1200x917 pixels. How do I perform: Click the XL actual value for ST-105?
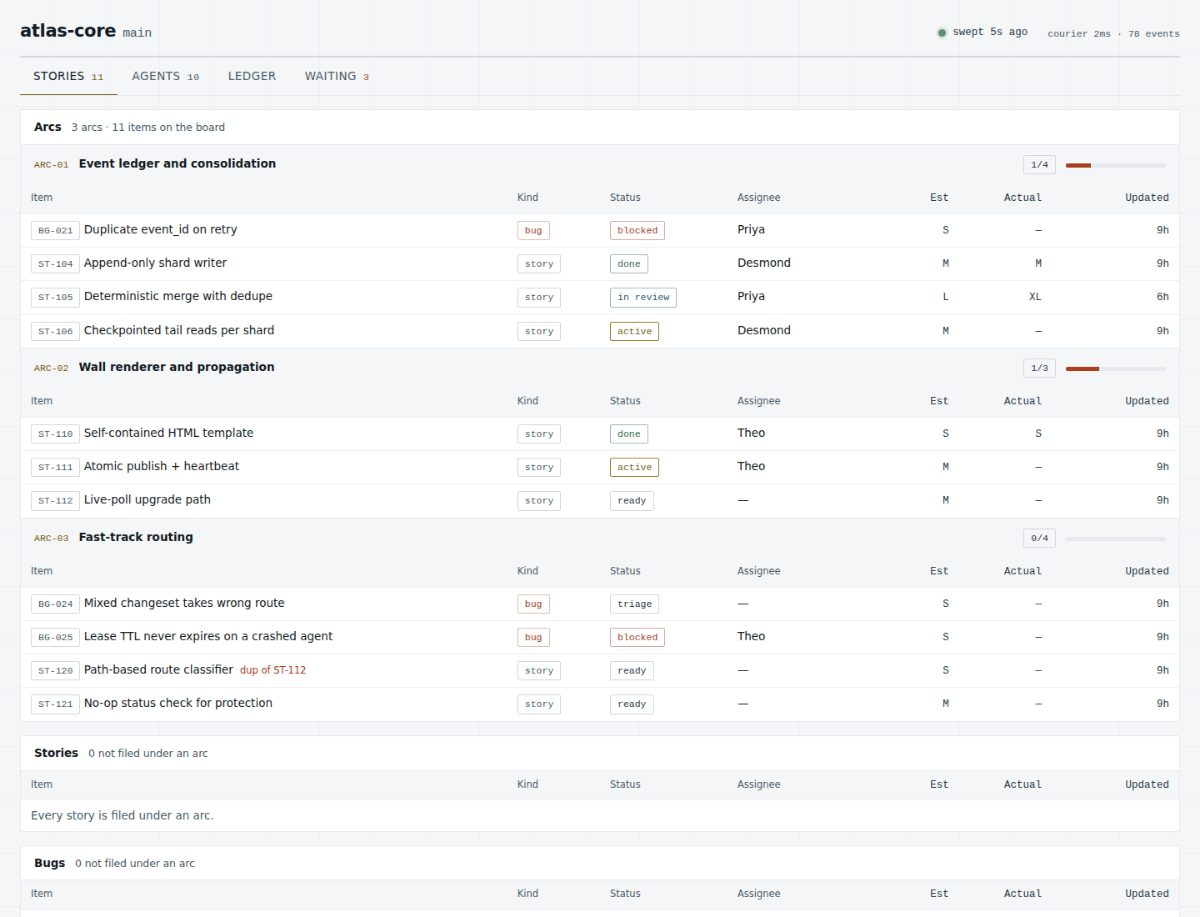coord(1036,297)
